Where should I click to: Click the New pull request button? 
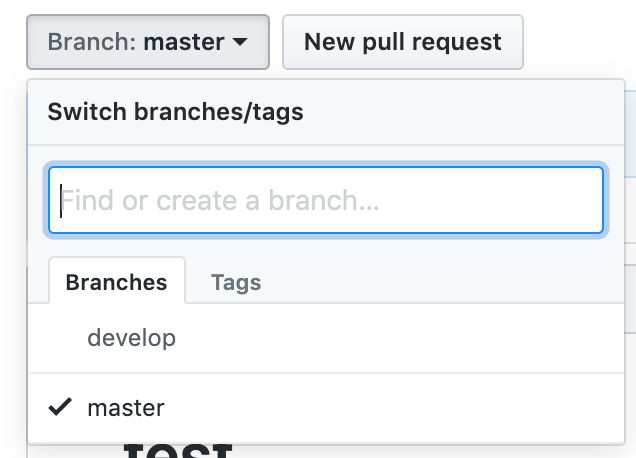403,42
